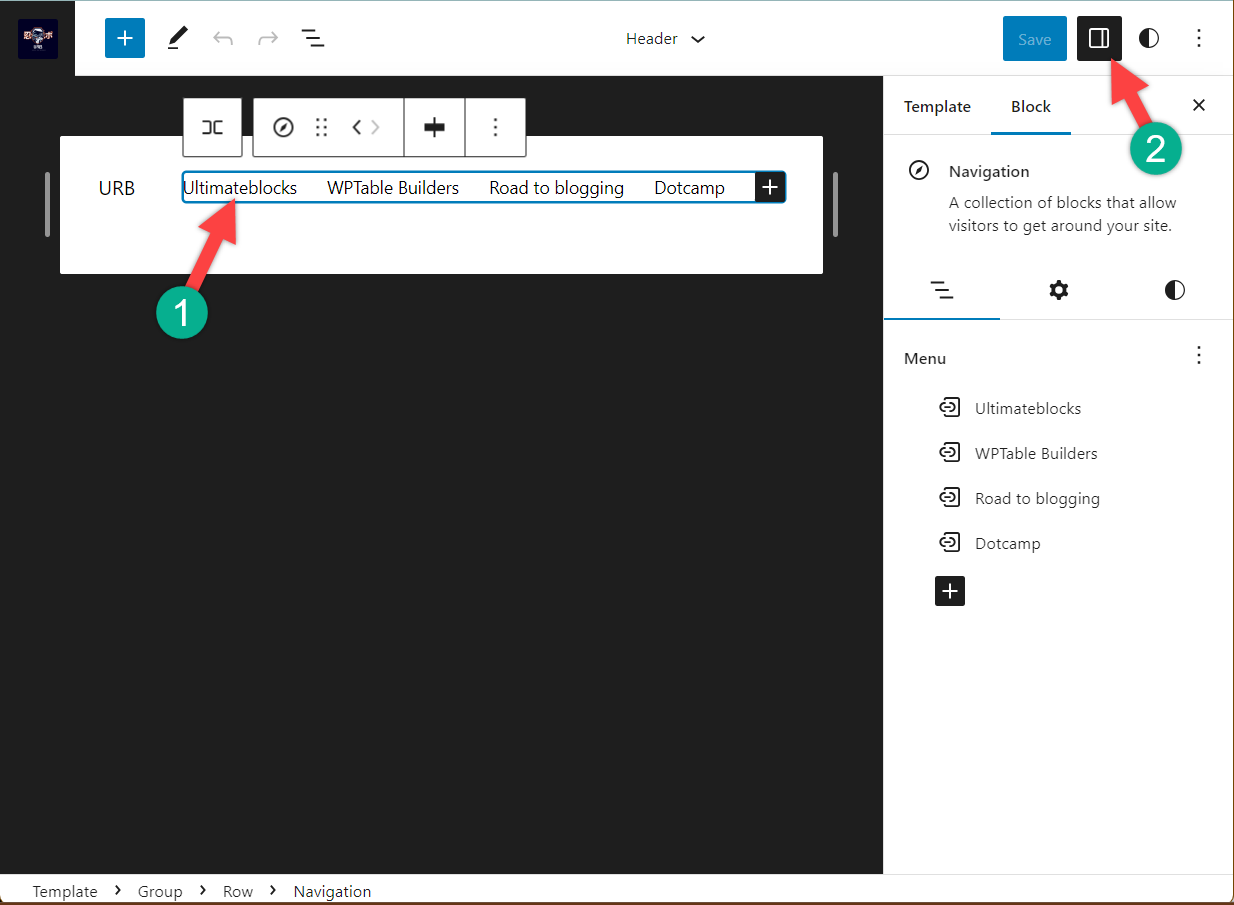
Task: Select Road to blogging in Menu list
Action: 1037,498
